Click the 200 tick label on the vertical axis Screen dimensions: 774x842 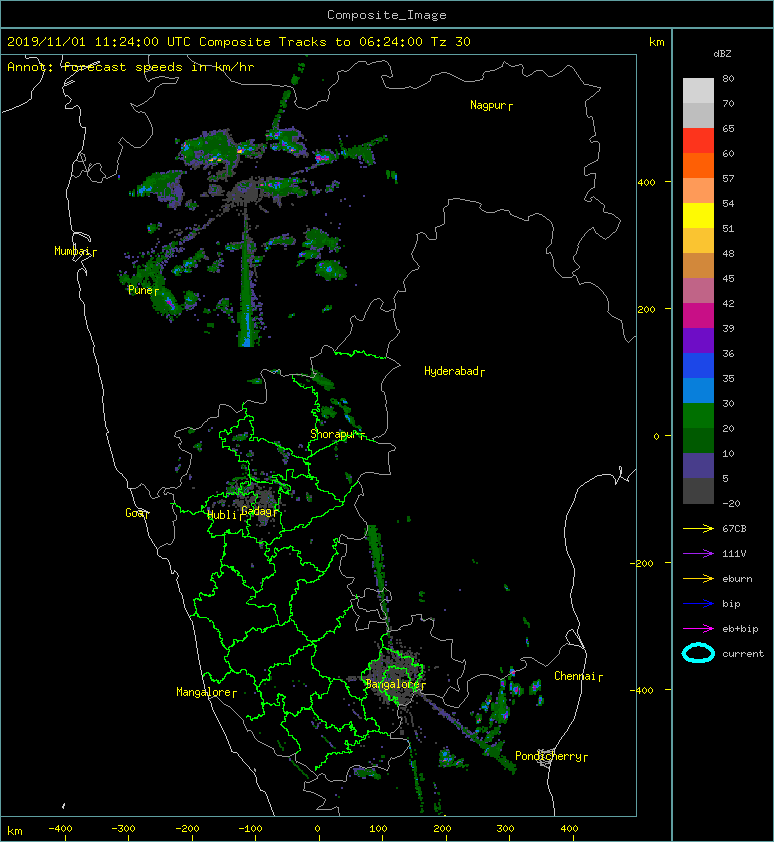point(647,310)
